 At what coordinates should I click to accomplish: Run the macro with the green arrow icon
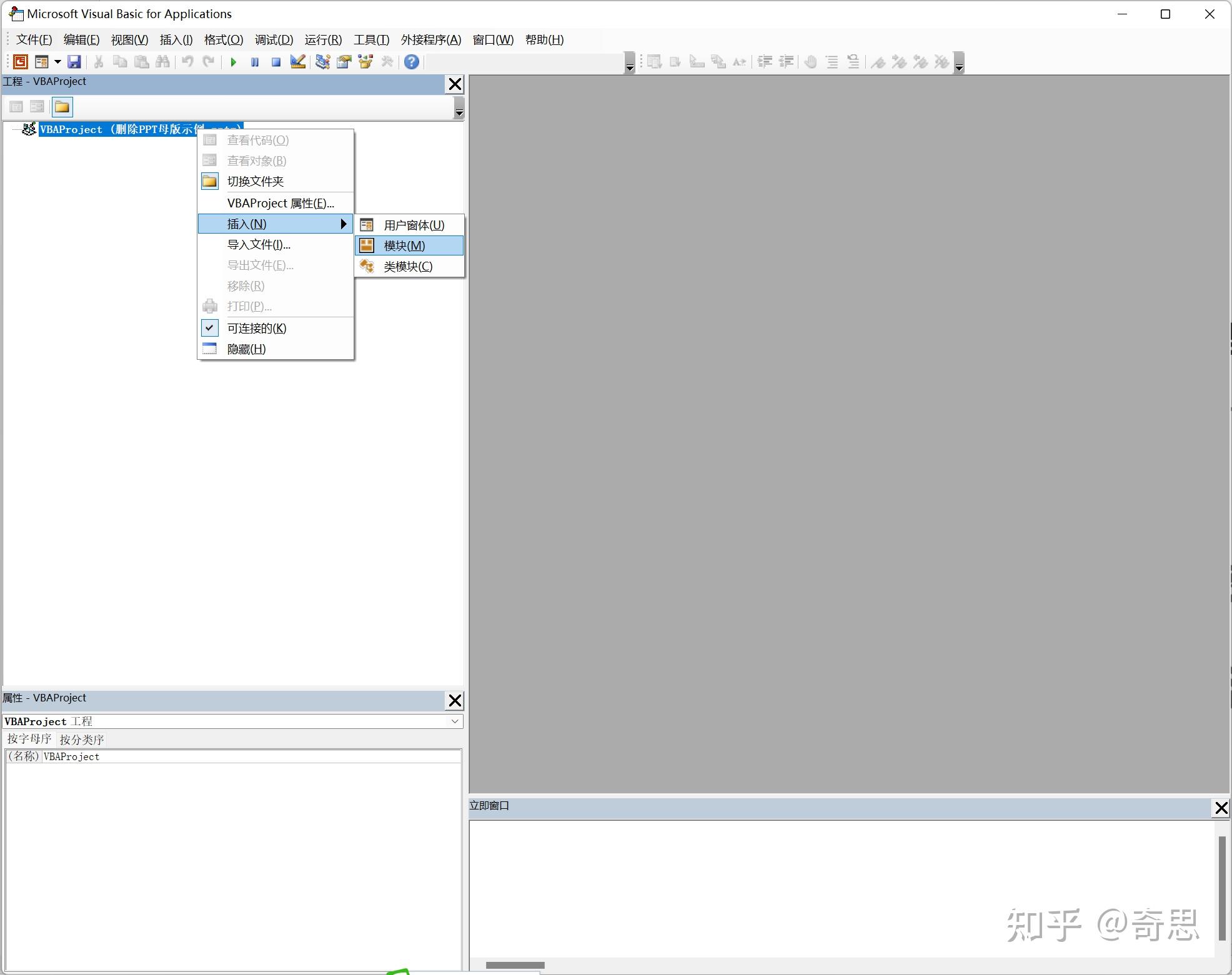click(x=233, y=62)
